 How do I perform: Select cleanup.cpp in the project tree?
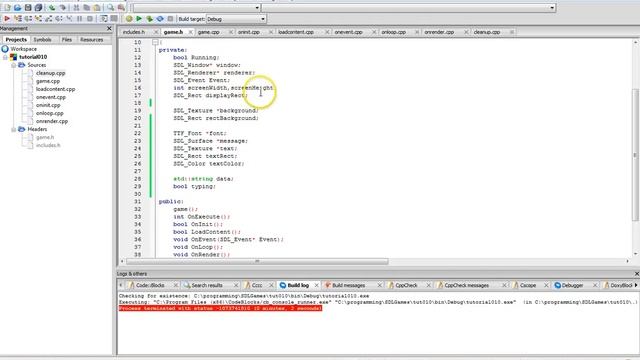pos(50,73)
